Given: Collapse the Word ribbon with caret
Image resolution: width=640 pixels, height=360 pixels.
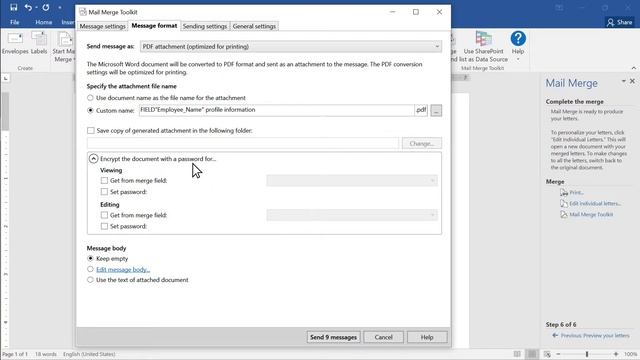Looking at the screenshot, I should tap(633, 68).
